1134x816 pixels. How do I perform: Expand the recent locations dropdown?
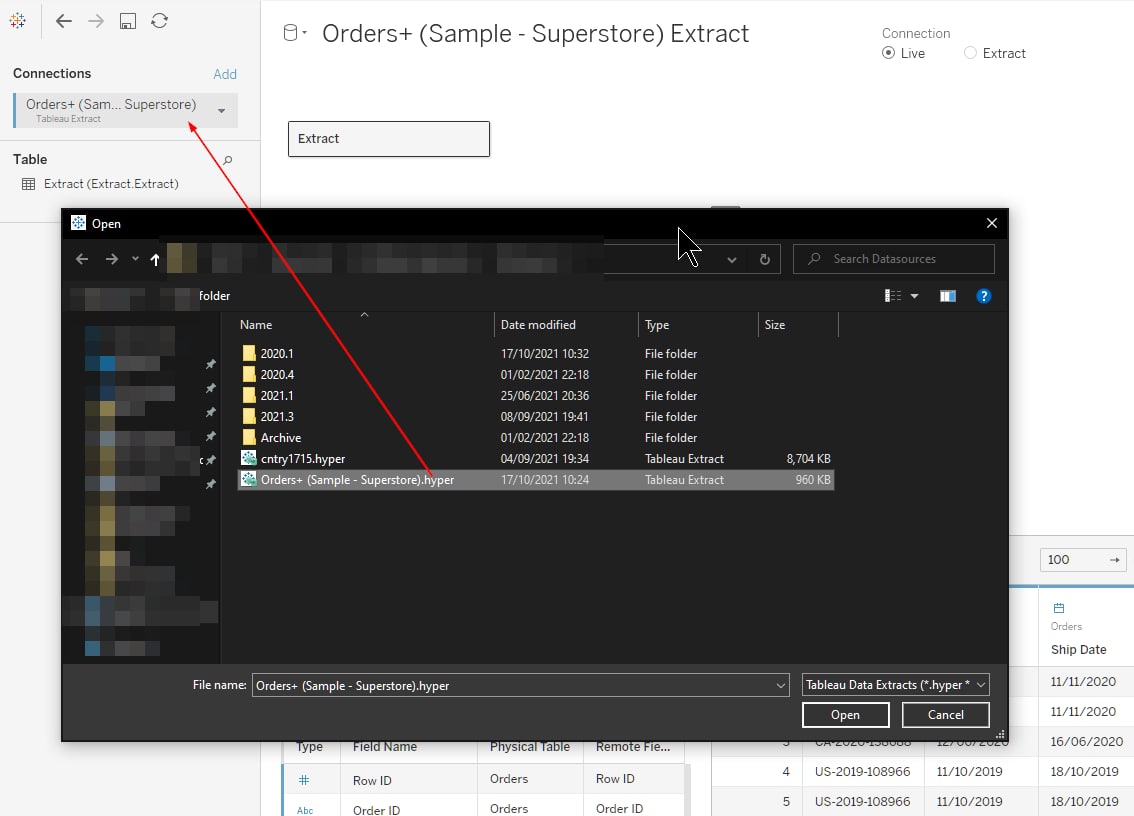point(135,259)
